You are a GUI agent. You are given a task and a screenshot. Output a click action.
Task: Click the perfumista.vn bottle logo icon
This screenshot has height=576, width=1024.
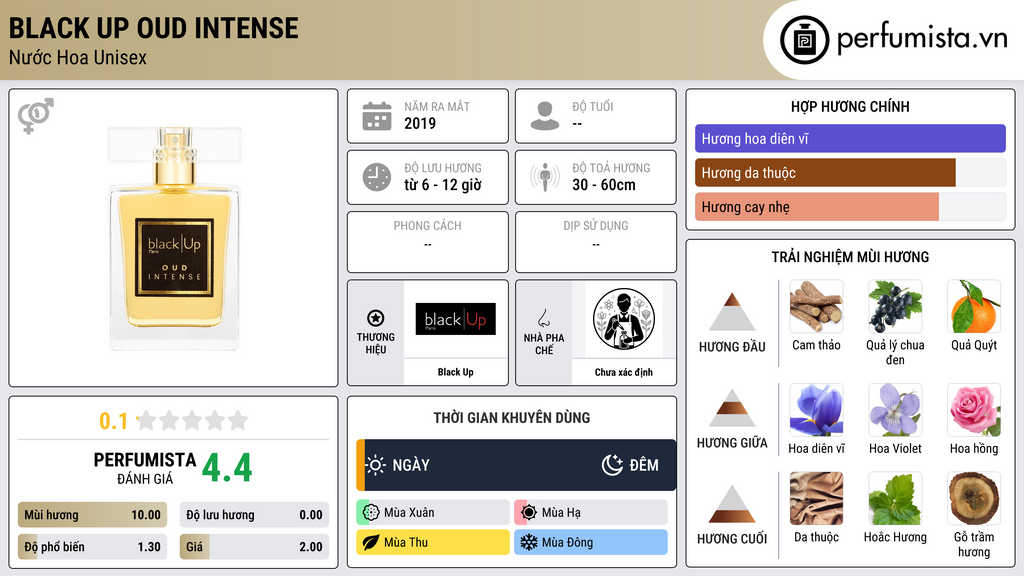[804, 40]
